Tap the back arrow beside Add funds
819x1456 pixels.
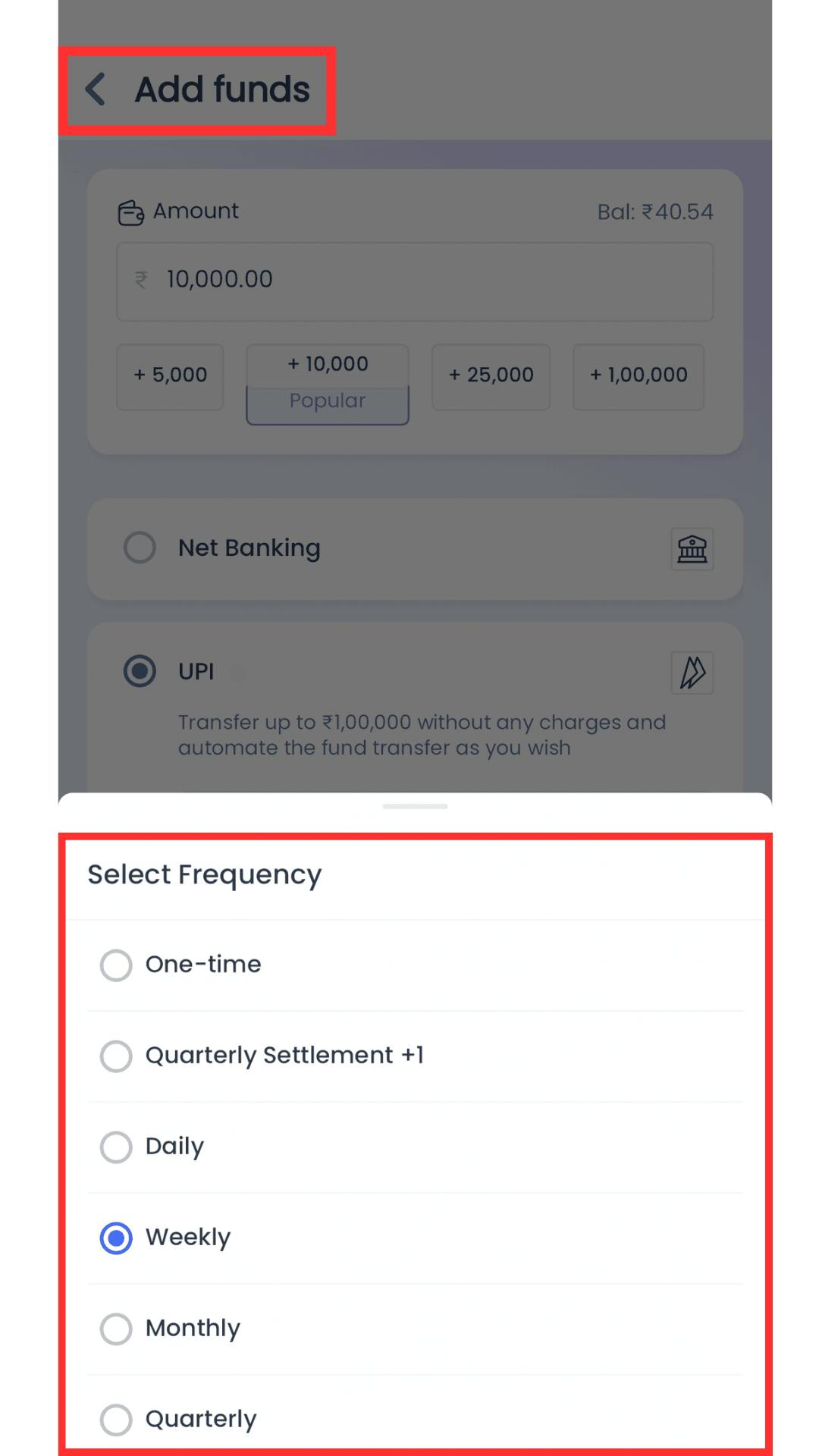96,89
